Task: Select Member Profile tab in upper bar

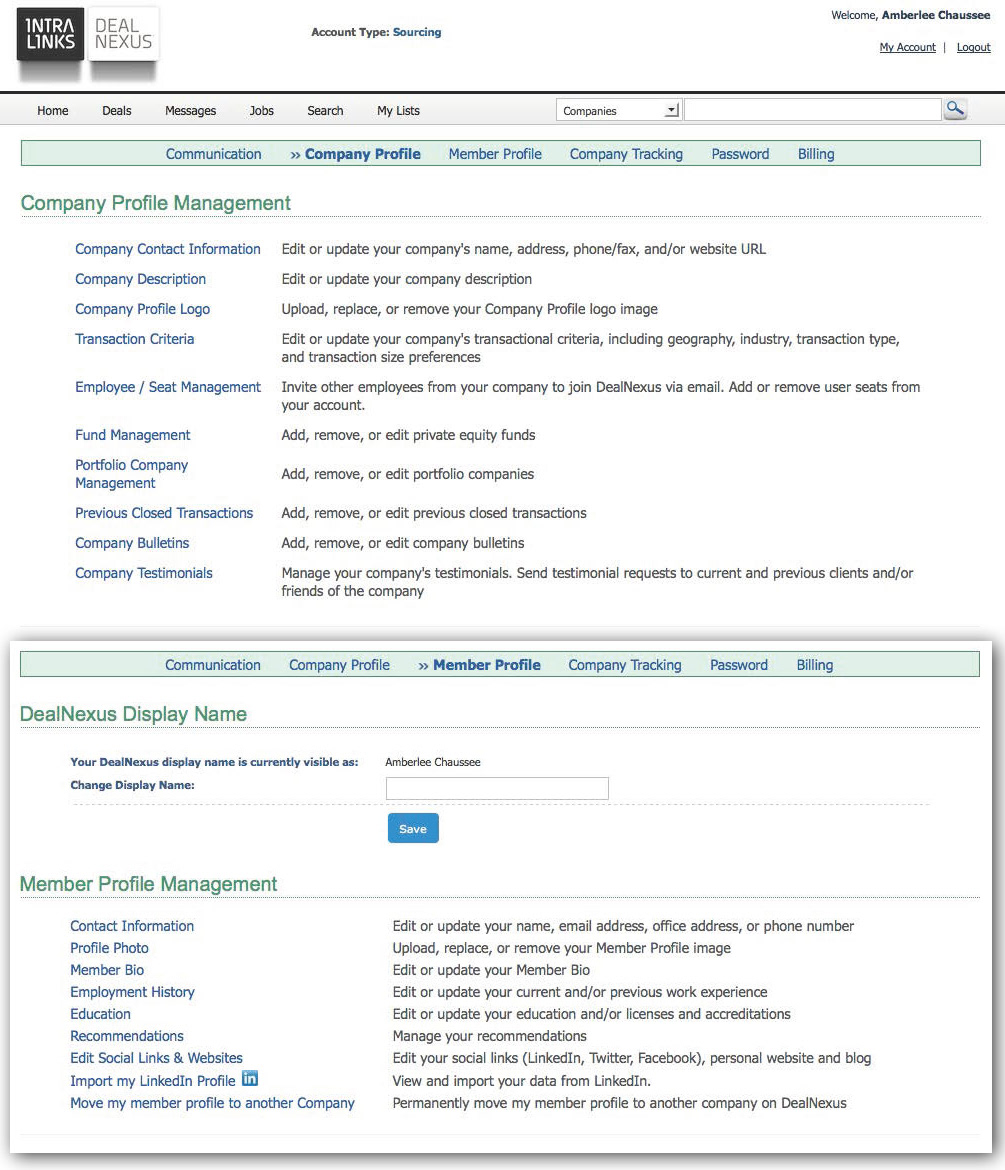Action: pyautogui.click(x=495, y=154)
